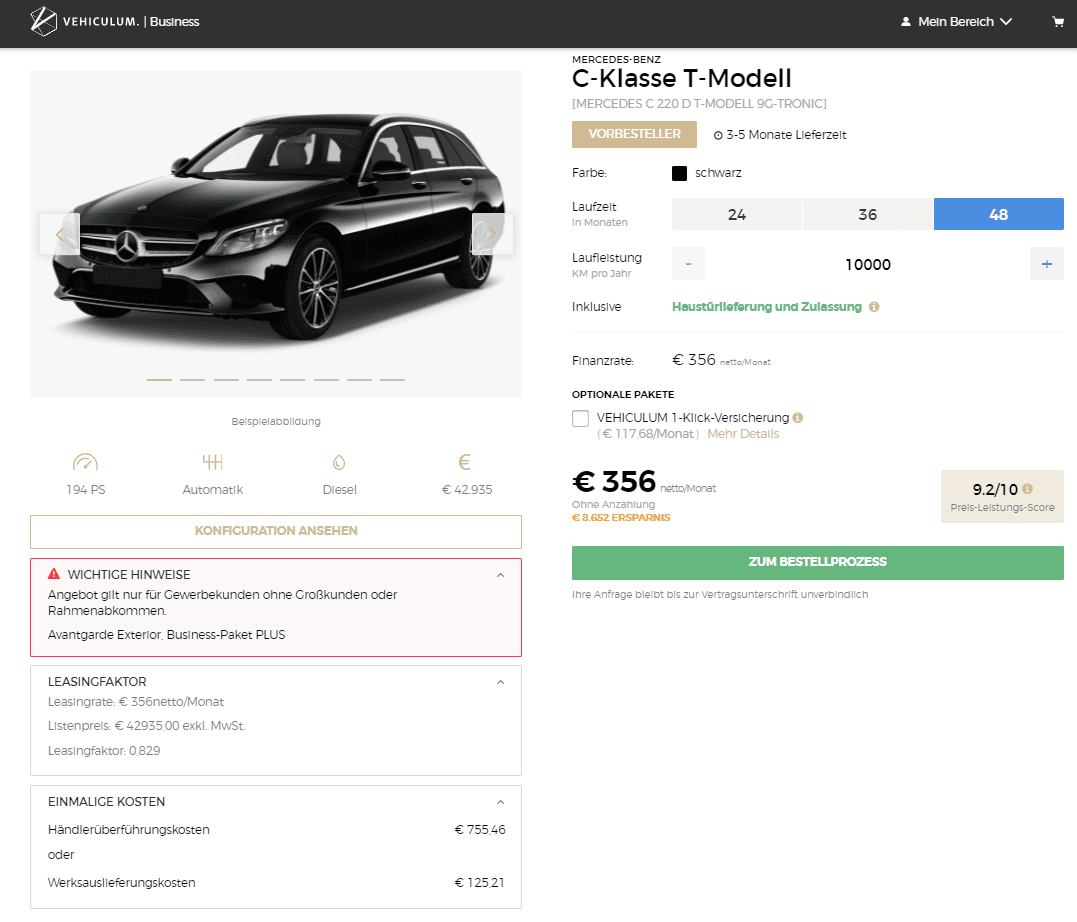Screen dimensions: 1077x922
Task: Click info icon beside 1-Klick-Versicherung
Action: click(797, 418)
